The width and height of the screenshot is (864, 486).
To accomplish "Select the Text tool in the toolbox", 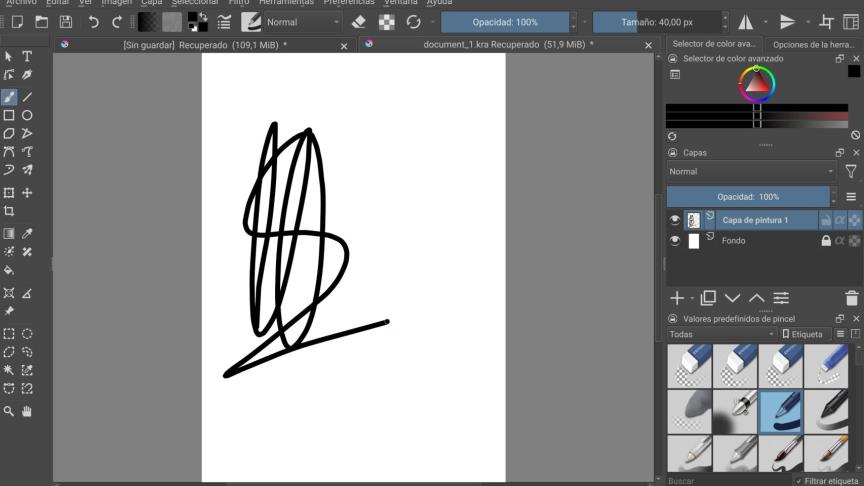I will click(x=27, y=56).
